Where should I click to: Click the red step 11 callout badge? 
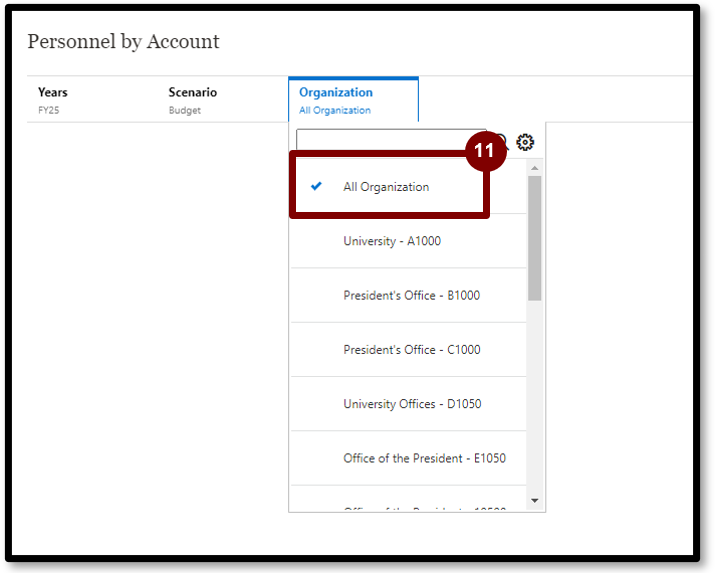pos(484,151)
